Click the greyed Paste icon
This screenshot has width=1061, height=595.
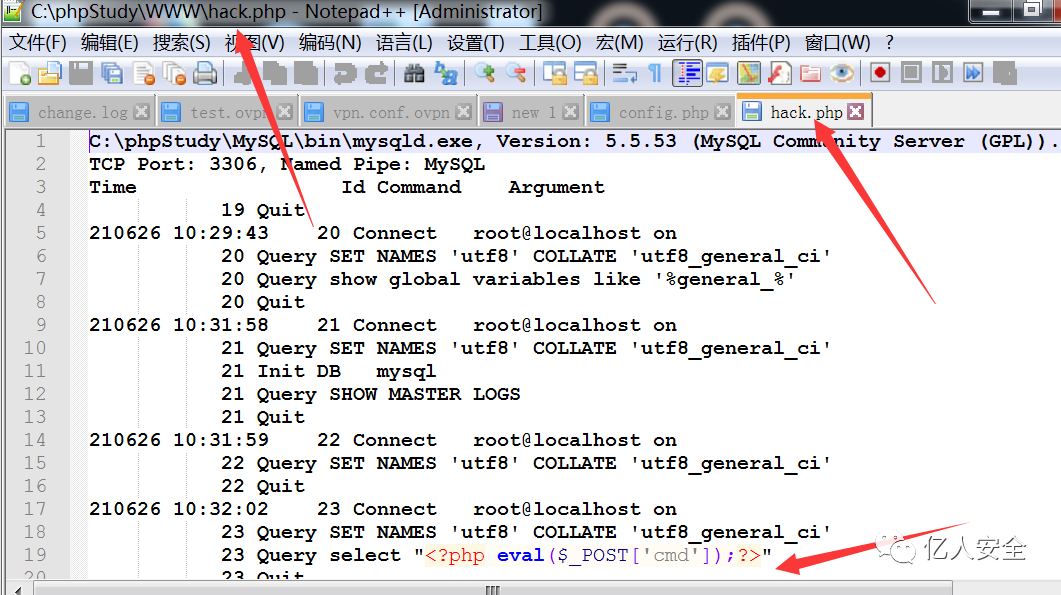coord(305,73)
